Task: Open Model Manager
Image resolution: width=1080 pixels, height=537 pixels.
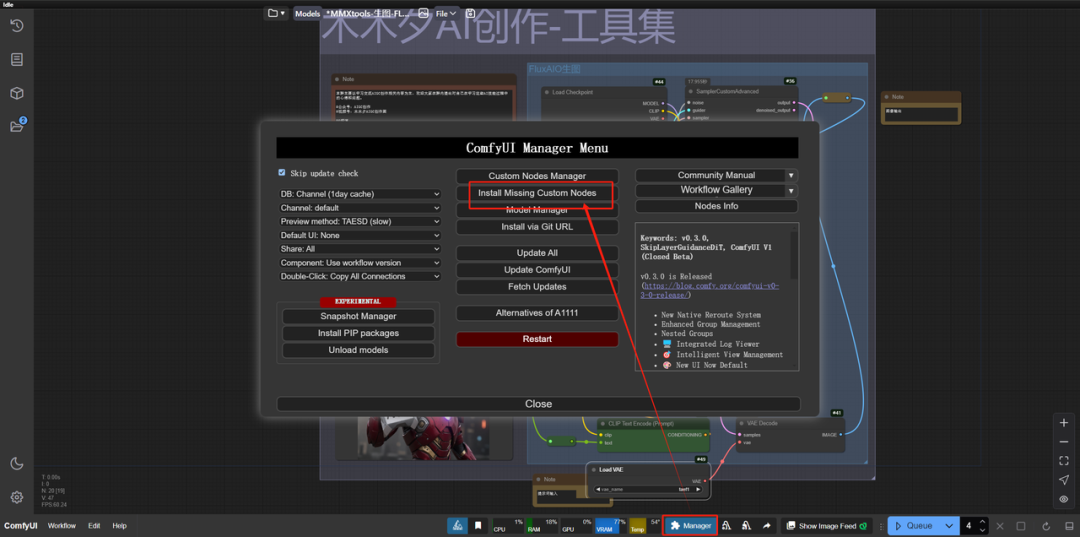Action: [537, 210]
